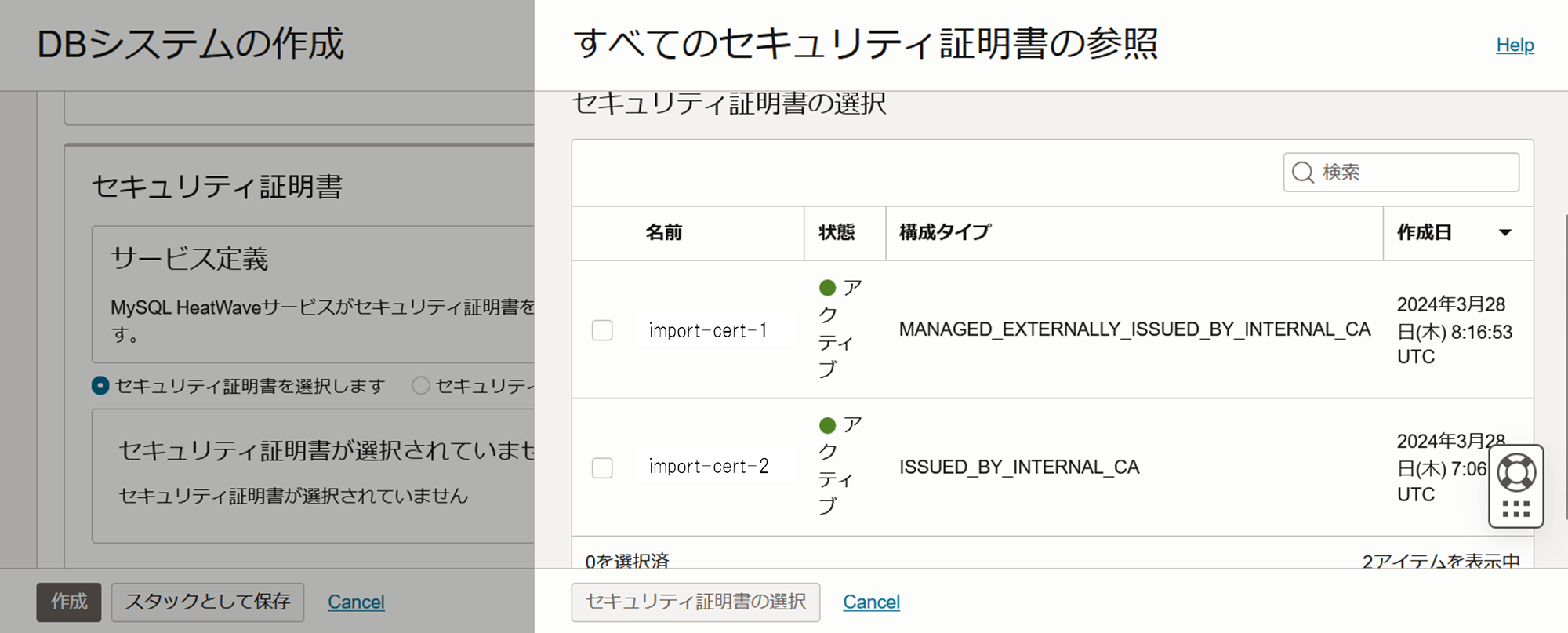Click the セキュリティ証明書の選択 button

click(695, 602)
